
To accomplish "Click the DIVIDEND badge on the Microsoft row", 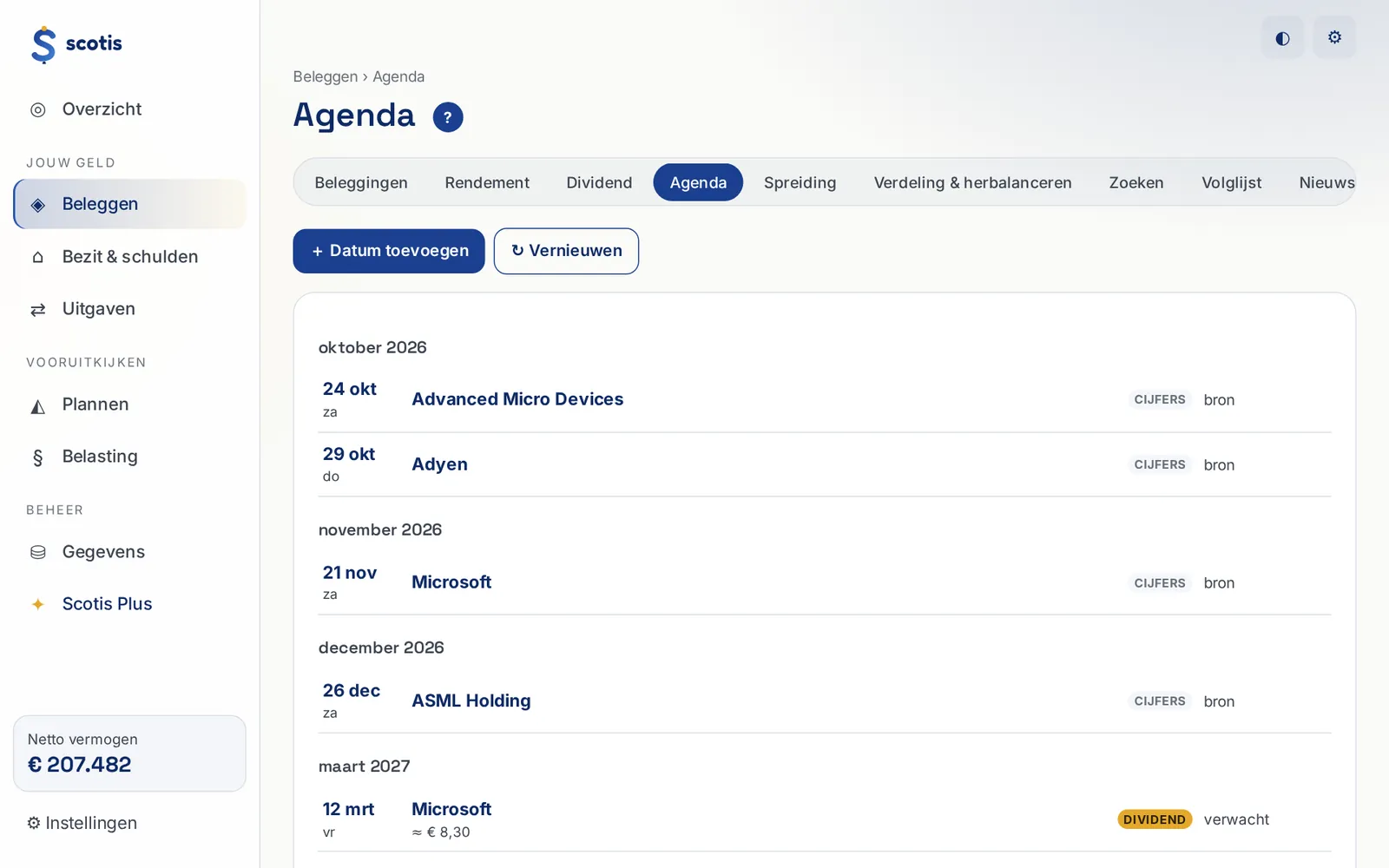I will coord(1155,819).
